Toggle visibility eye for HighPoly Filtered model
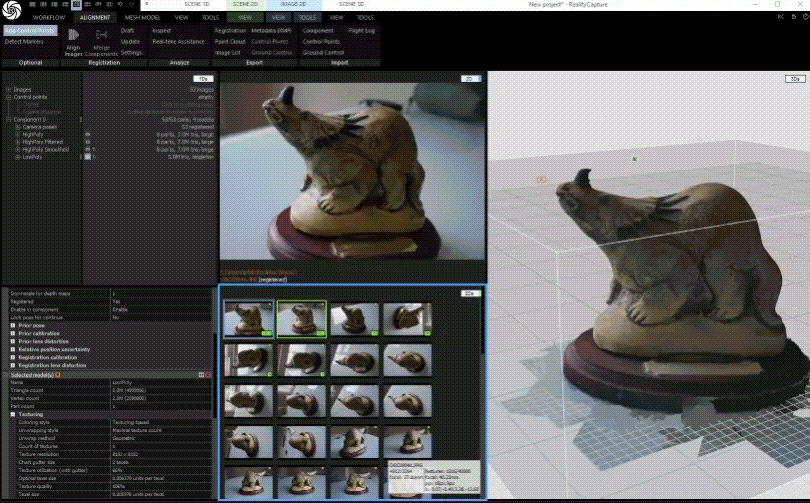Viewport: 810px width, 503px height. [88, 141]
